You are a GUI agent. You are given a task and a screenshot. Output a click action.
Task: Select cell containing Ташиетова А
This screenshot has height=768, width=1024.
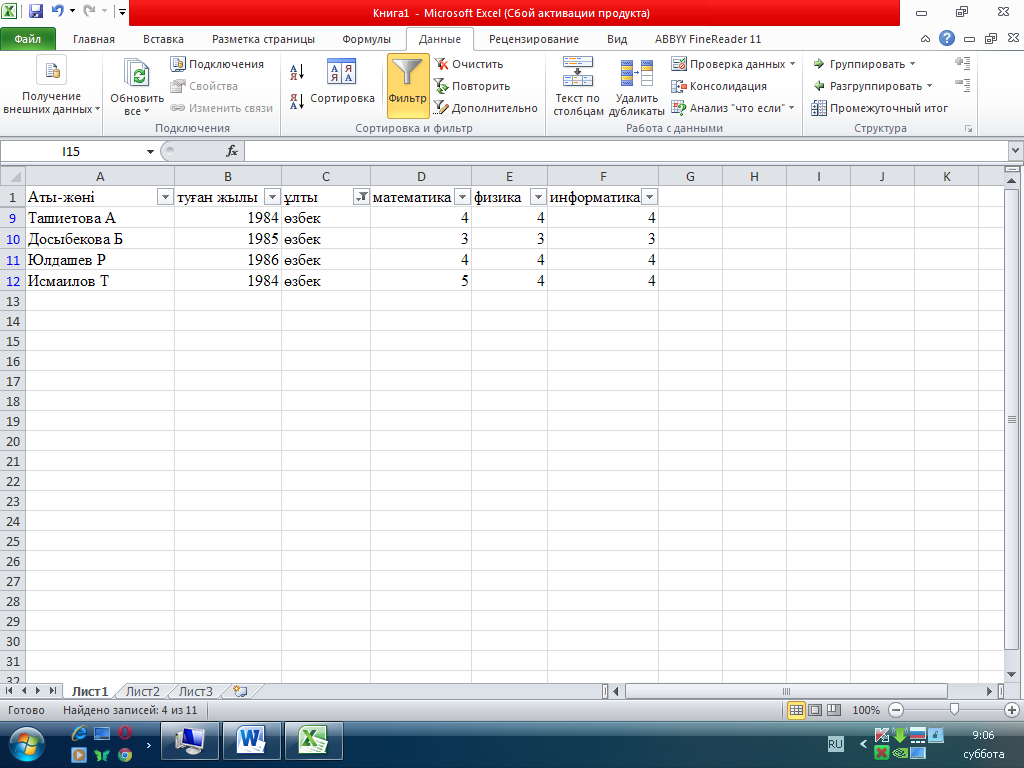click(100, 218)
